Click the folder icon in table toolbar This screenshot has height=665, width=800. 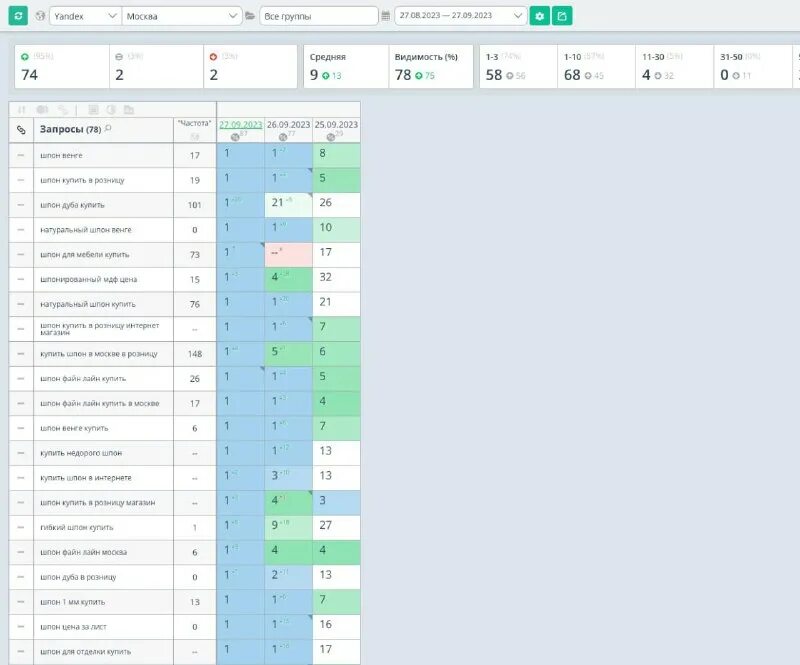point(129,110)
